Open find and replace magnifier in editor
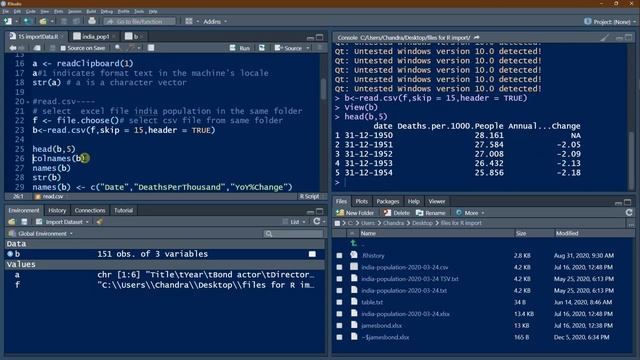Screen dimensions: 640x360 click(118, 48)
